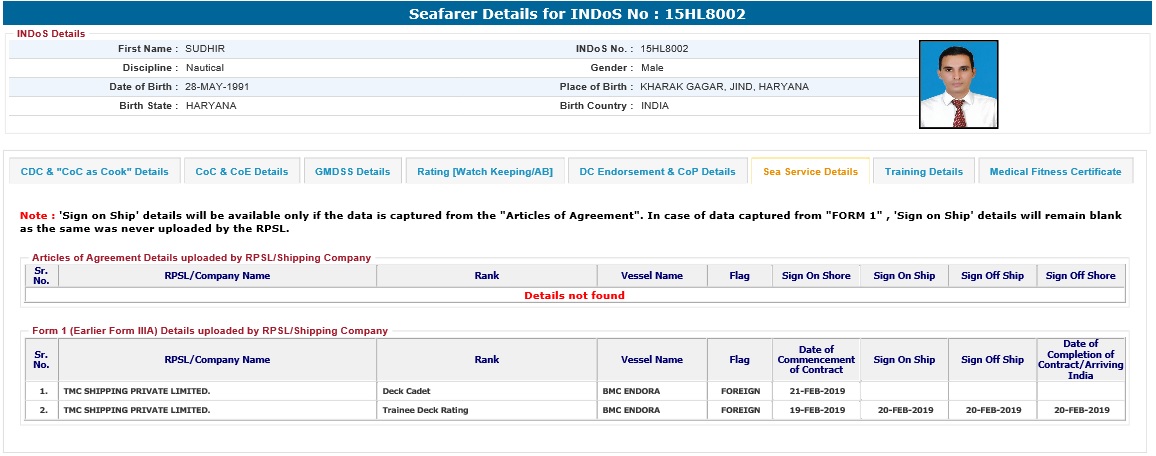This screenshot has height=456, width=1156.
Task: Click the Sea Service Details tab
Action: coord(810,171)
